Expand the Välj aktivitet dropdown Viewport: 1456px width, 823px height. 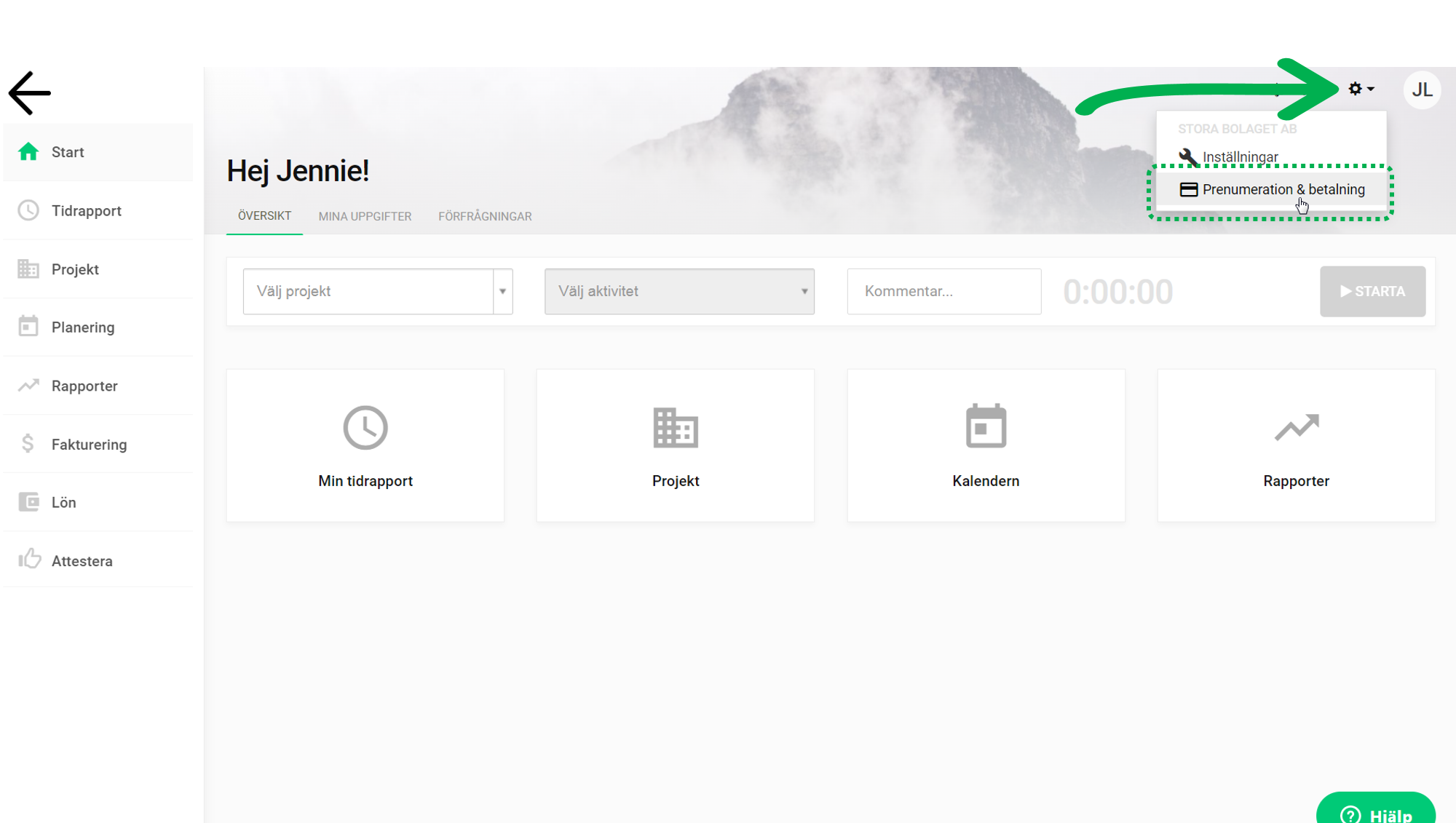coord(679,291)
